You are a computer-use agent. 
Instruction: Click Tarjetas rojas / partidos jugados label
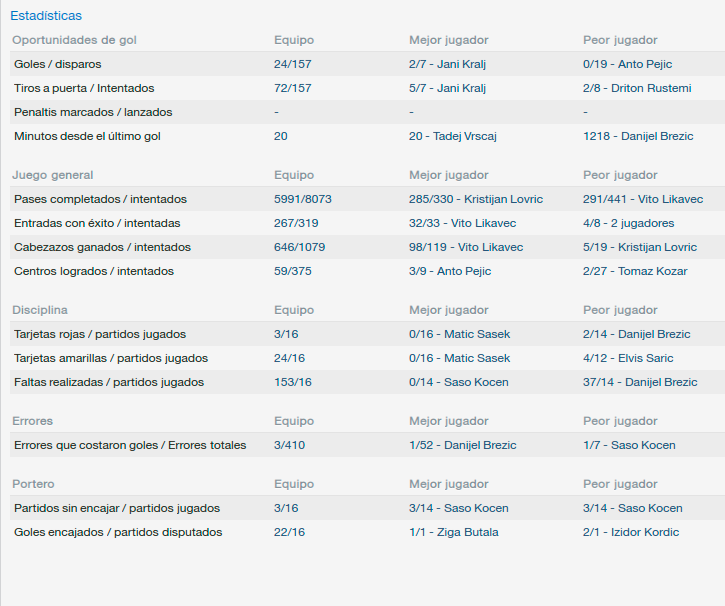pos(100,334)
